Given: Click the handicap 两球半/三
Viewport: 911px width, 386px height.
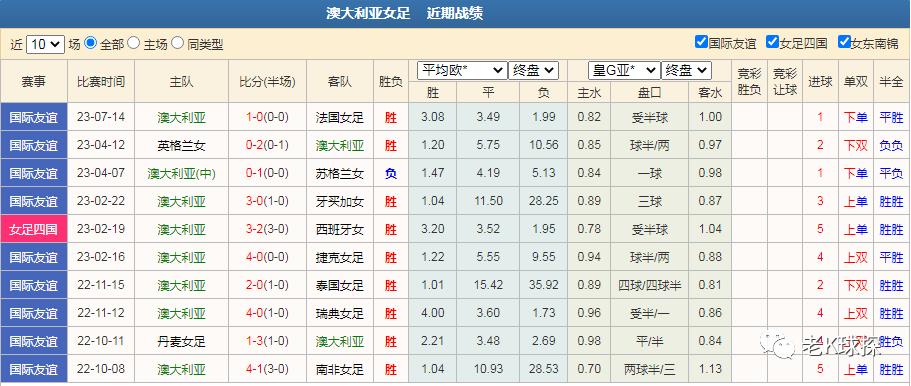Looking at the screenshot, I should [650, 369].
